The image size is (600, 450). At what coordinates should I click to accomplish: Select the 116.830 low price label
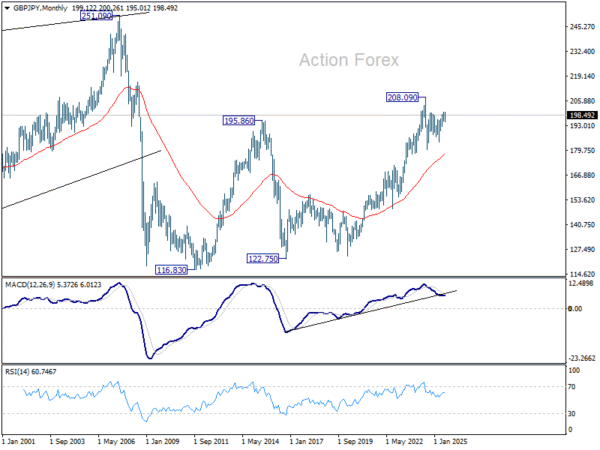click(171, 270)
